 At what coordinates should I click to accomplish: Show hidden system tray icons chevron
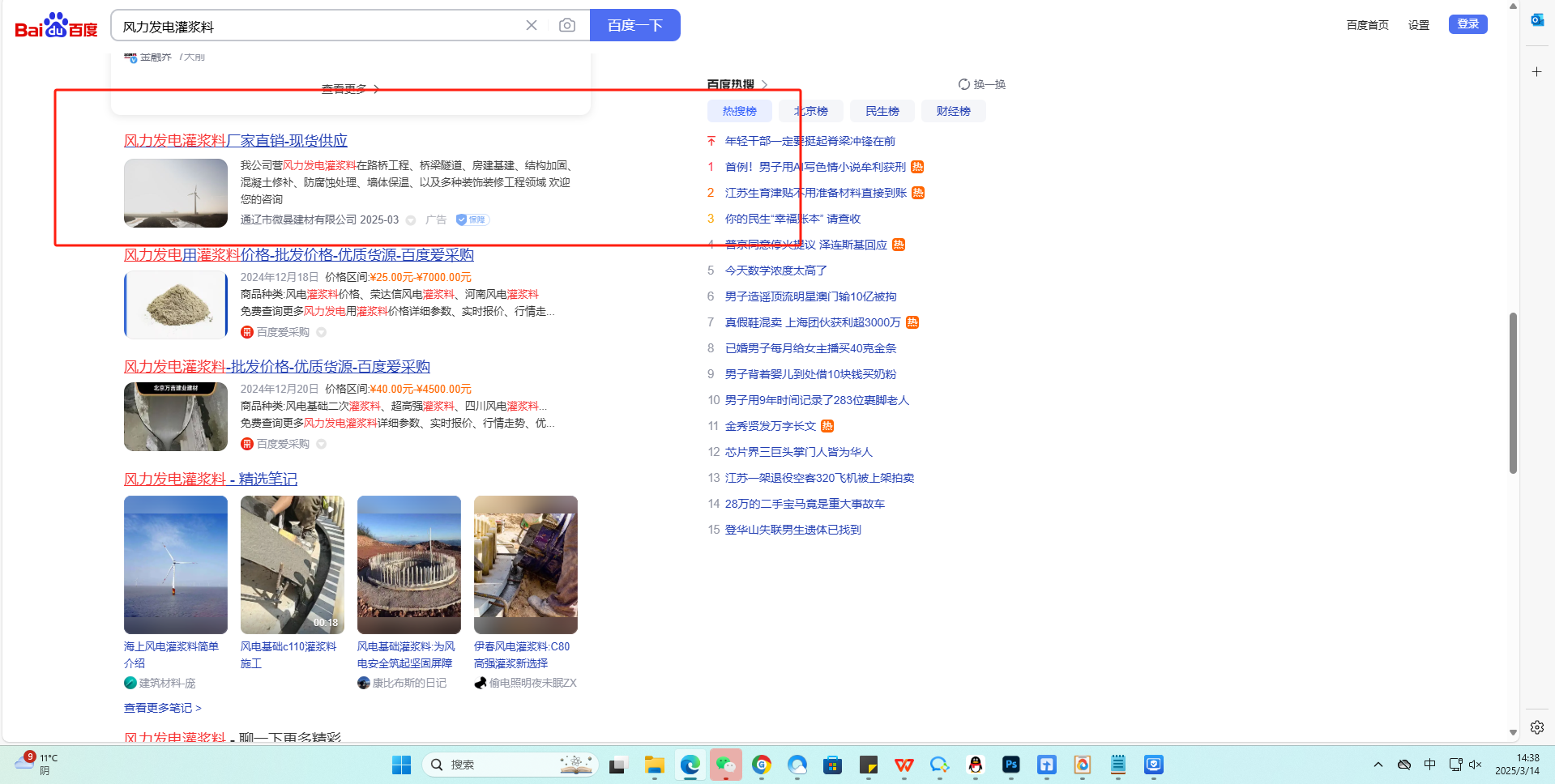tap(1378, 765)
